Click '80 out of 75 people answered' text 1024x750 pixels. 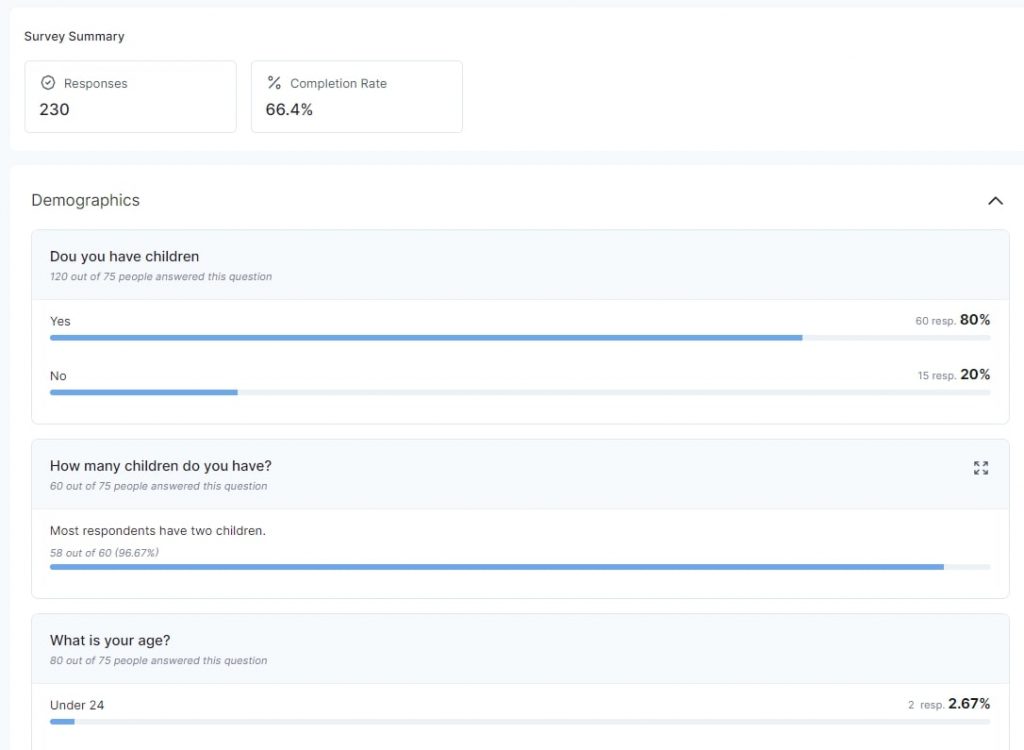[x=158, y=660]
